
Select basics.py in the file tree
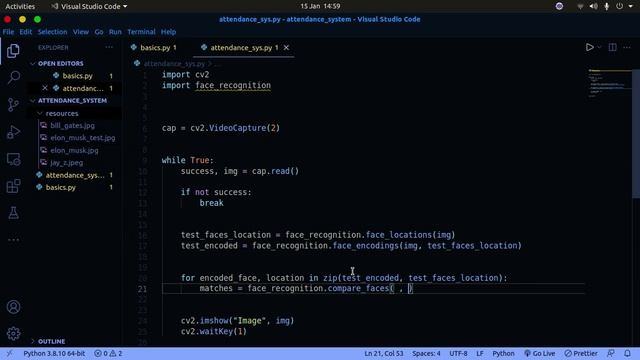point(60,187)
